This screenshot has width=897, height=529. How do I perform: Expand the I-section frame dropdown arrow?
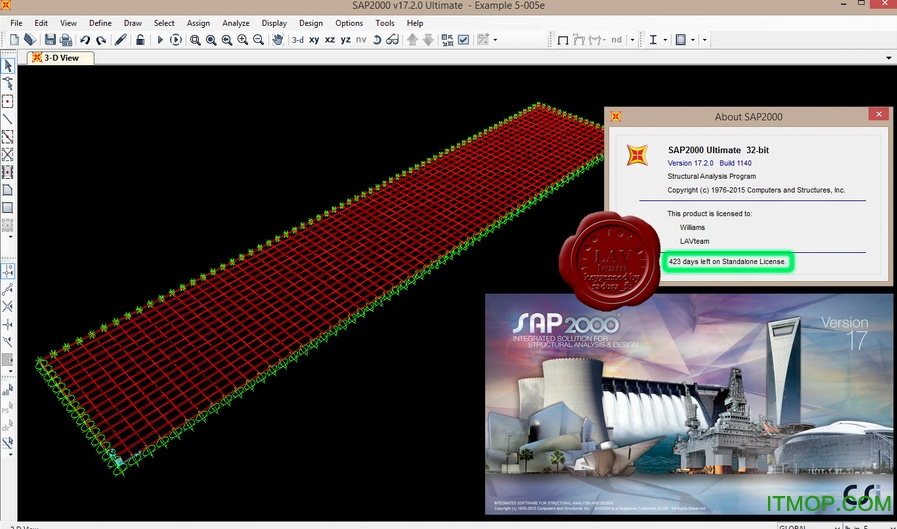666,40
